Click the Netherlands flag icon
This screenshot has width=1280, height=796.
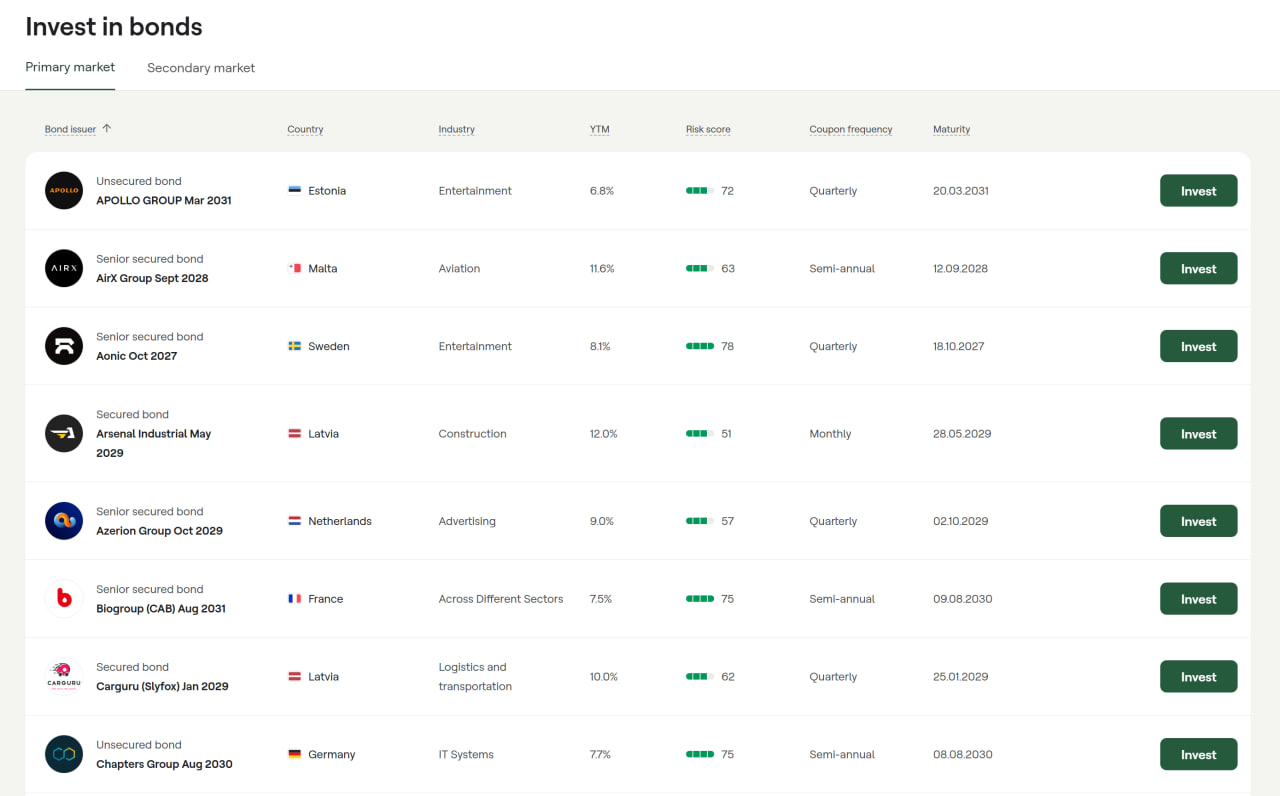[x=295, y=521]
